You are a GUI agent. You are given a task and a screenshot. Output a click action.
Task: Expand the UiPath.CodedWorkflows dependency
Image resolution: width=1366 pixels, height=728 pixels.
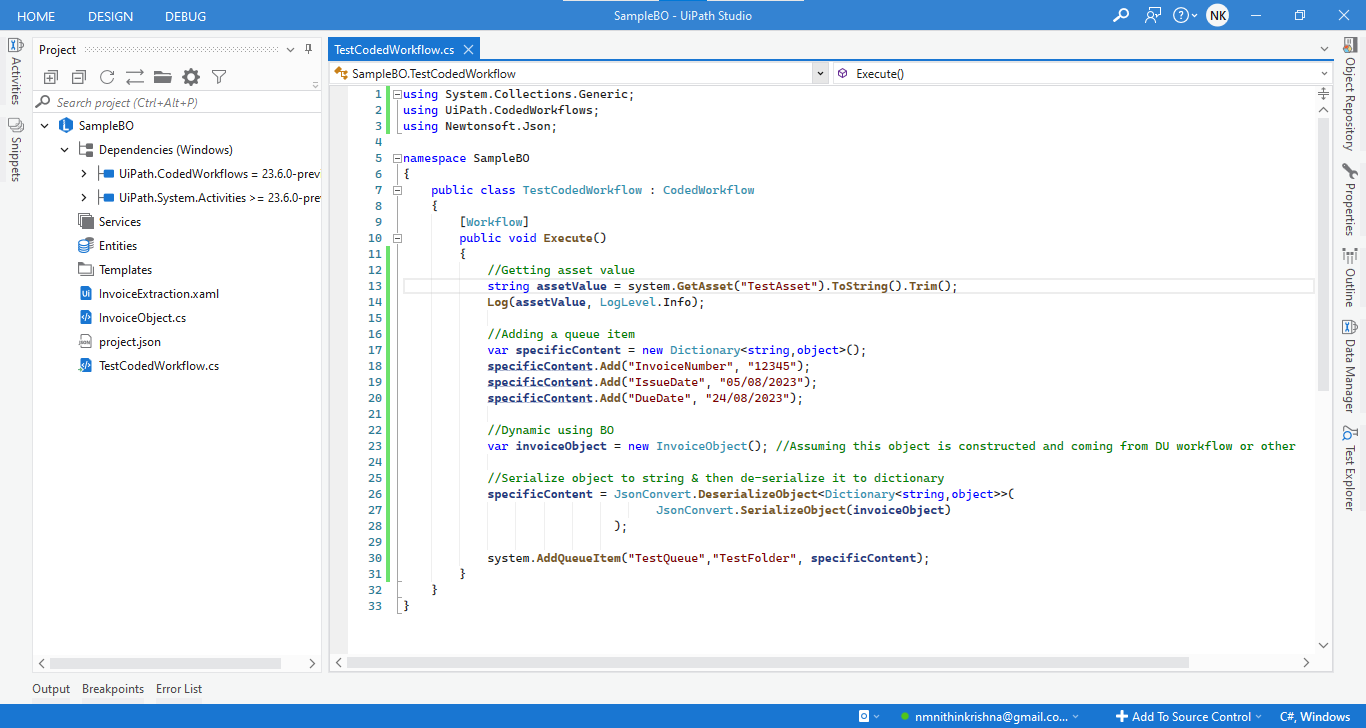pyautogui.click(x=84, y=174)
